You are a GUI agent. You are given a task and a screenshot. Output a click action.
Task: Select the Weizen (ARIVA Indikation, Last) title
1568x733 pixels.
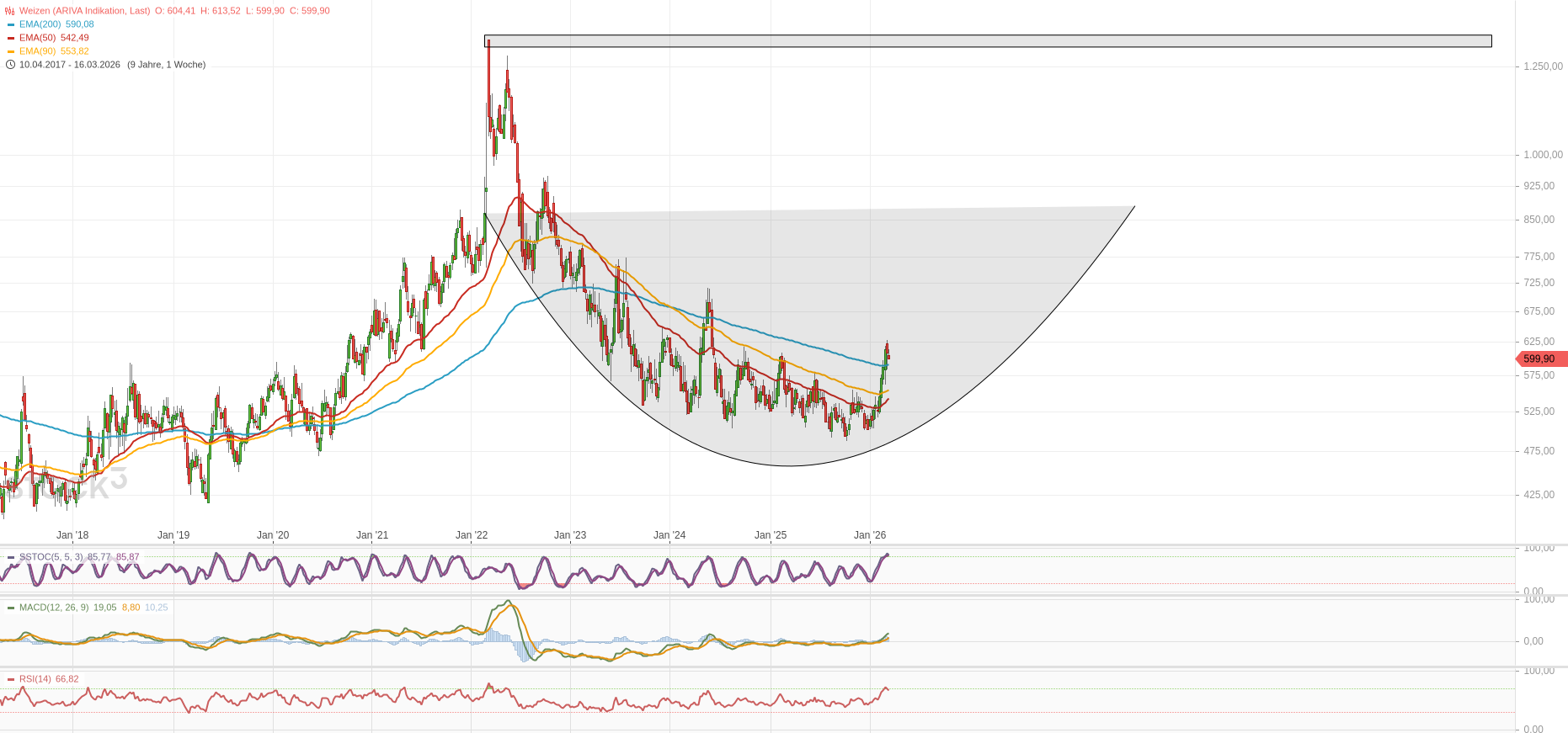pos(84,11)
